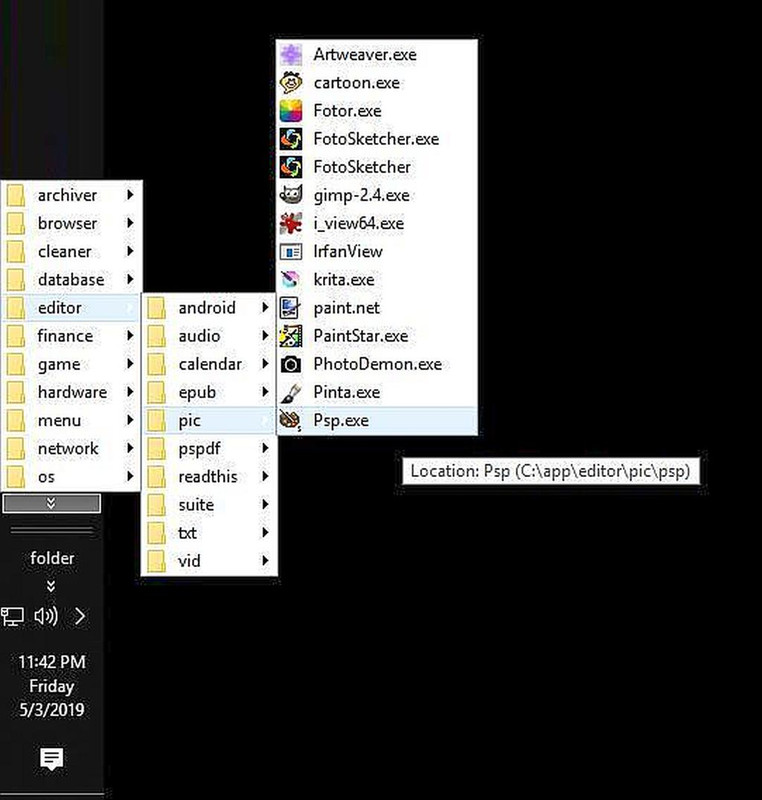
Task: Launch PhotoDemon.exe from the list
Action: click(377, 364)
